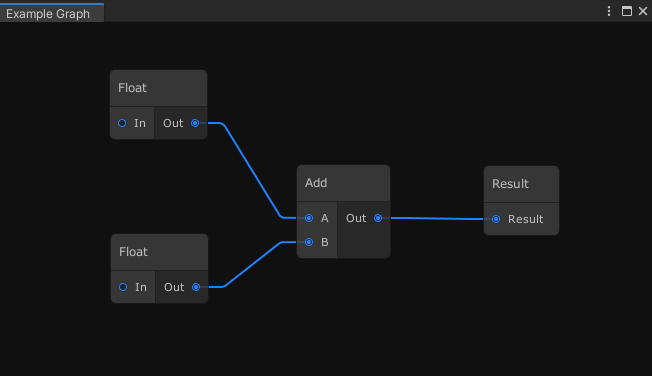The image size is (652, 376).
Task: Click input port A on Add node
Action: (x=309, y=218)
